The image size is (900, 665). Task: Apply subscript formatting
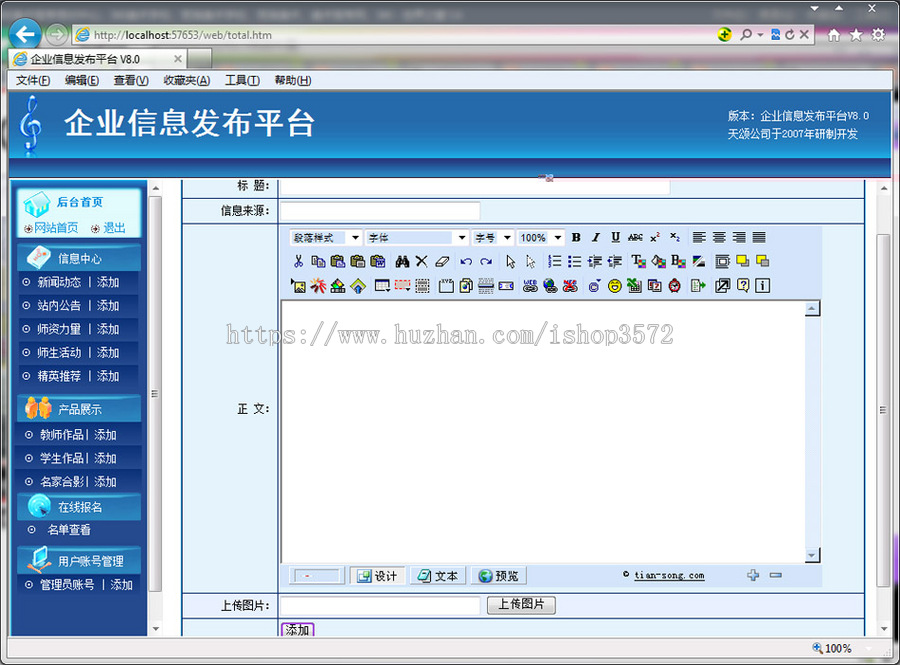click(675, 238)
